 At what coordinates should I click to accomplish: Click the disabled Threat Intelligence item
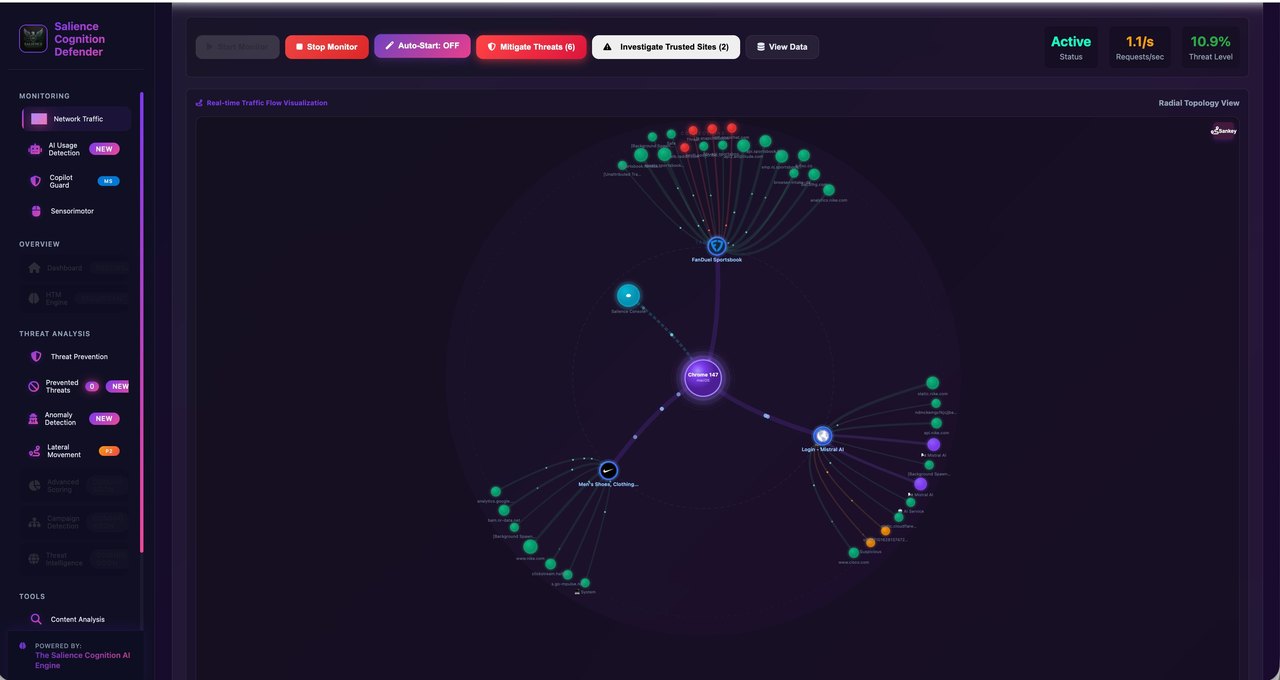click(x=76, y=559)
